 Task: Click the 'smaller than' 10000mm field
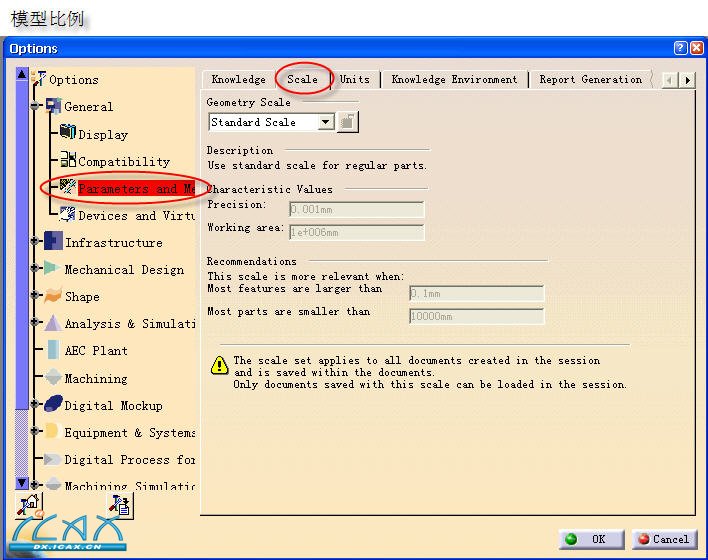[x=476, y=316]
